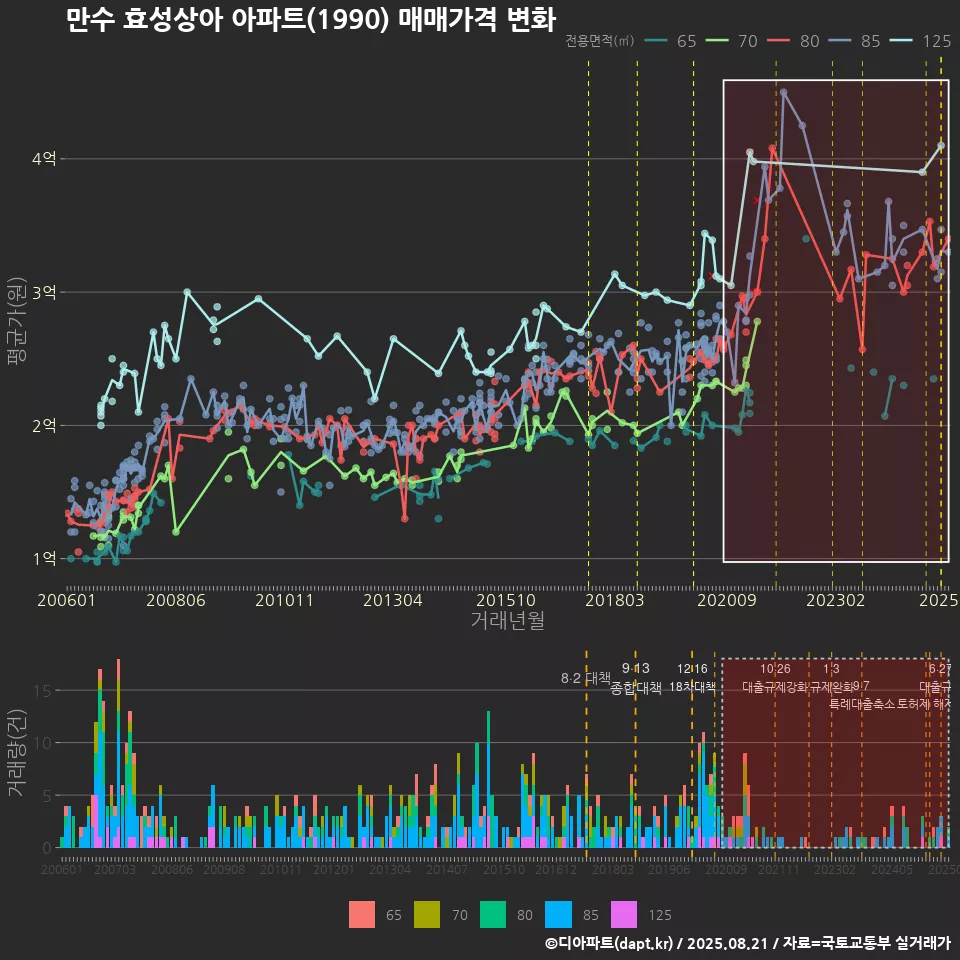Click the '201407' label on the volume chart axis
960x960 pixels.
click(x=447, y=869)
